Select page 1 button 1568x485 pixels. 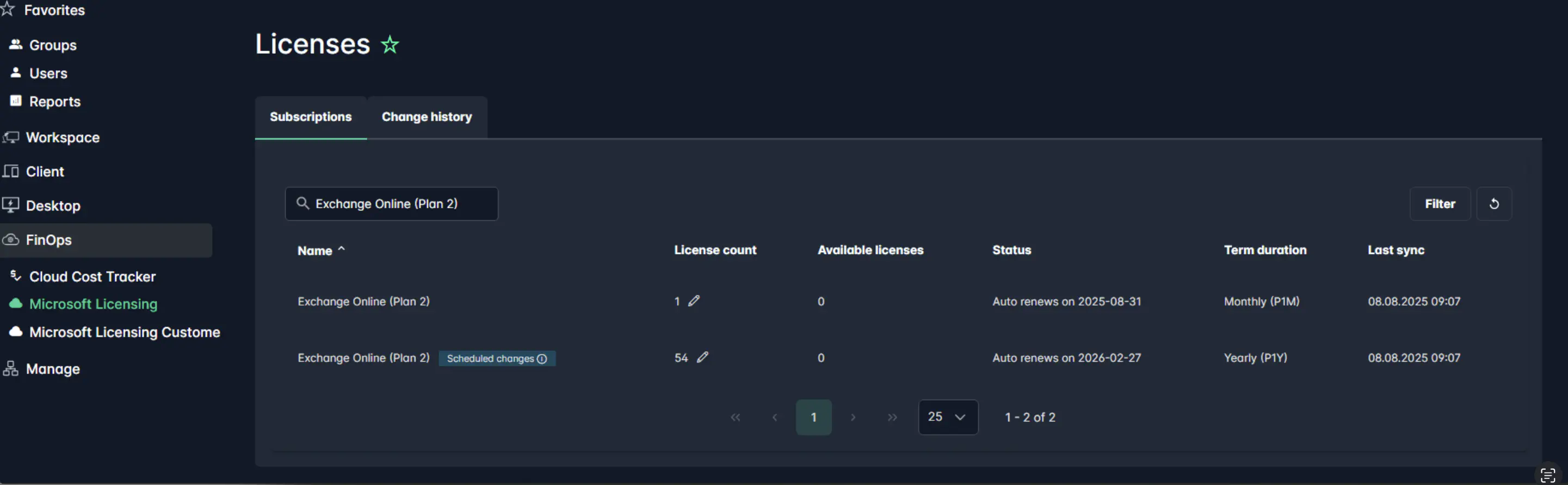(813, 418)
